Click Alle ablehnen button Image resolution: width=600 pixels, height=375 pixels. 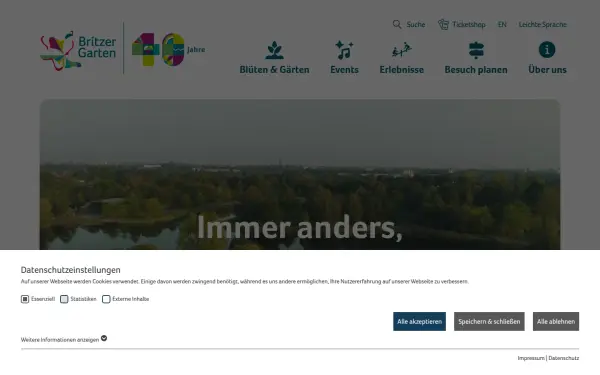pos(556,321)
